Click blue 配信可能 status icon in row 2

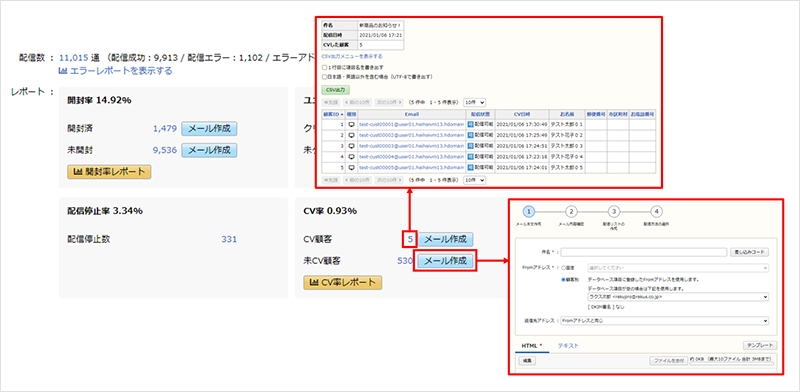[470, 135]
